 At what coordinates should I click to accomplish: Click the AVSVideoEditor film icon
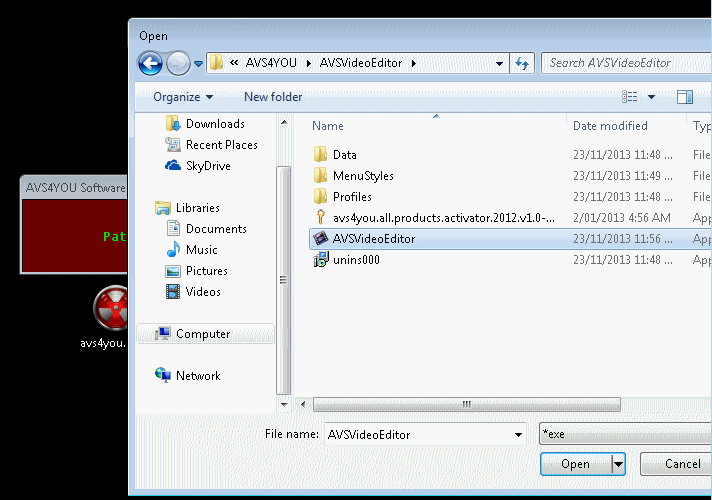click(321, 238)
